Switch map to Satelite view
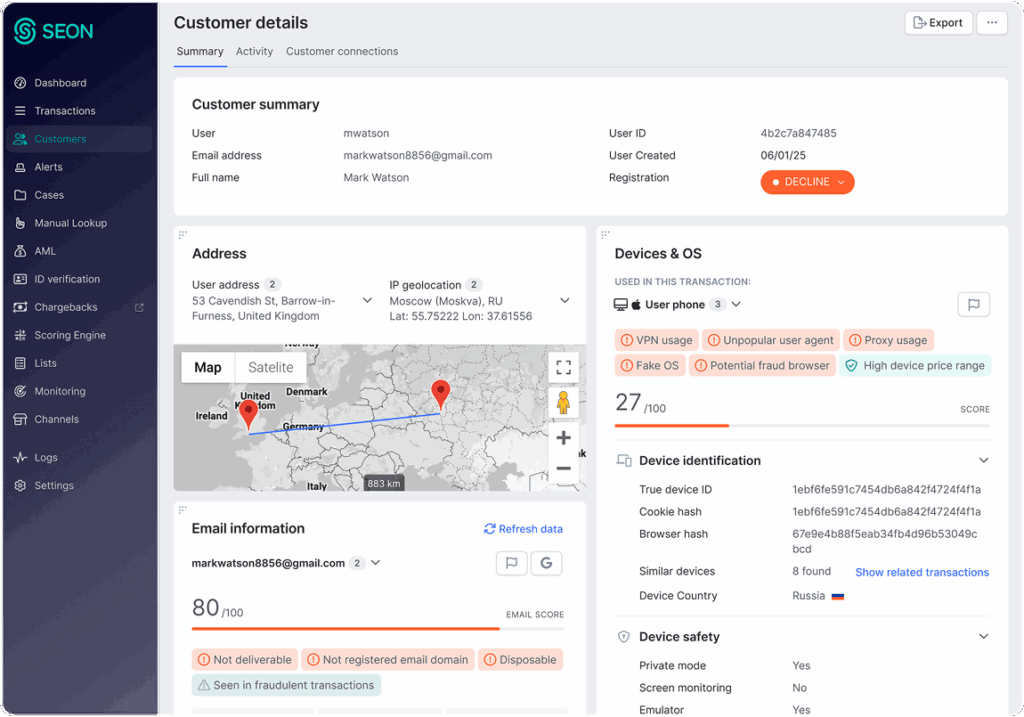The height and width of the screenshot is (717, 1024). click(270, 367)
